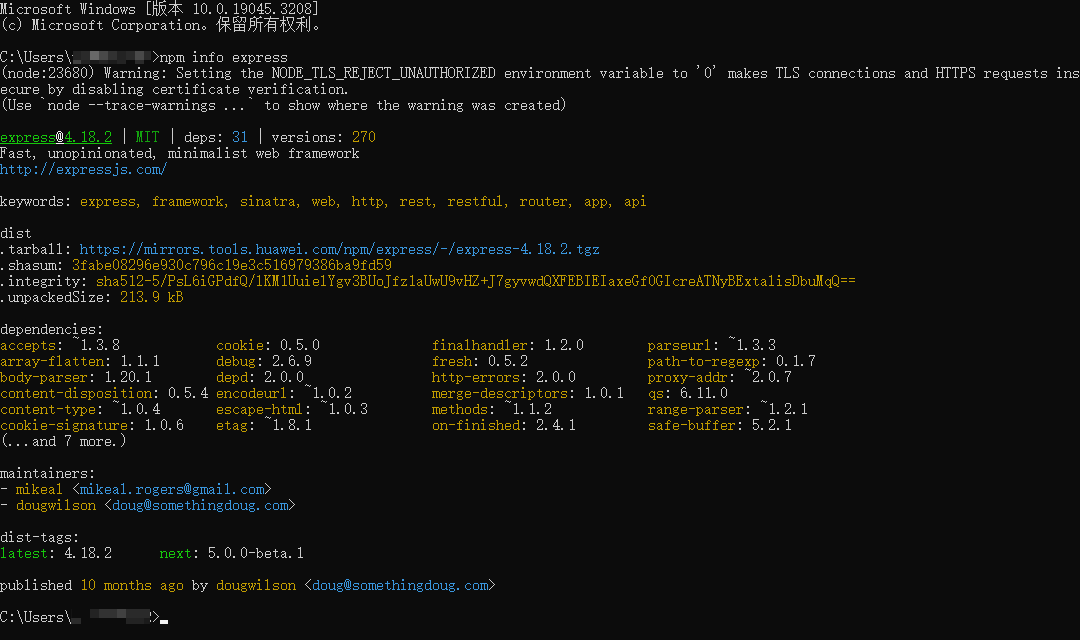Click the 'safe-buffer' dependency entry
This screenshot has width=1080, height=640.
pyautogui.click(x=720, y=426)
